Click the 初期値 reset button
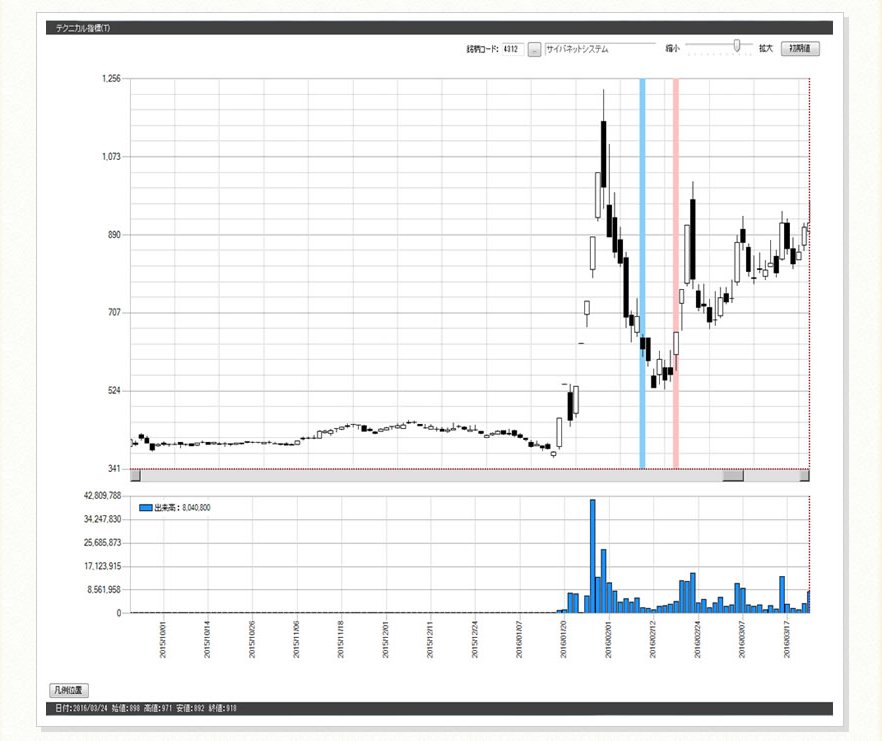This screenshot has width=882, height=741. (x=800, y=48)
